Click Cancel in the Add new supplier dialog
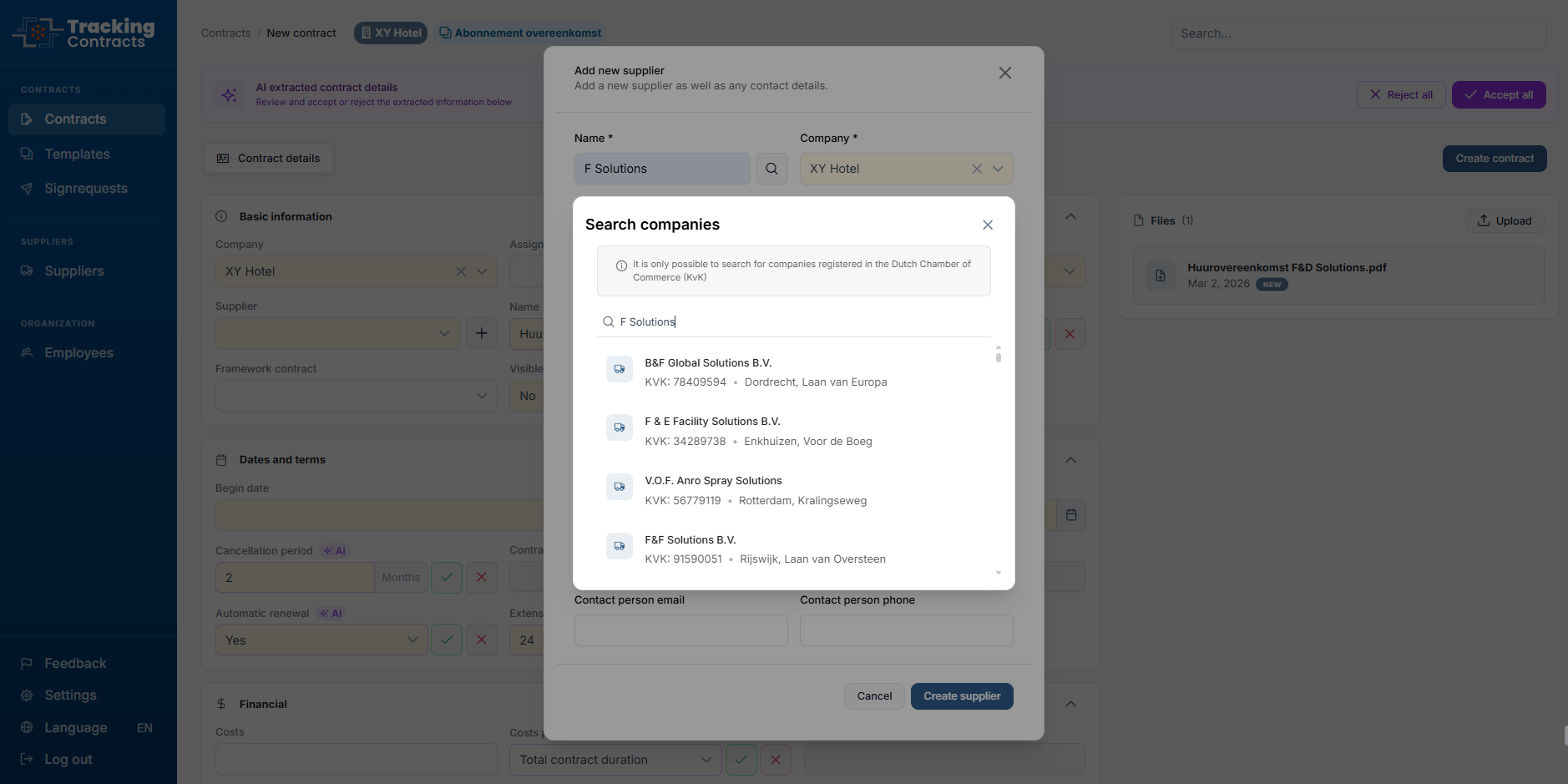The height and width of the screenshot is (784, 1568). point(873,696)
